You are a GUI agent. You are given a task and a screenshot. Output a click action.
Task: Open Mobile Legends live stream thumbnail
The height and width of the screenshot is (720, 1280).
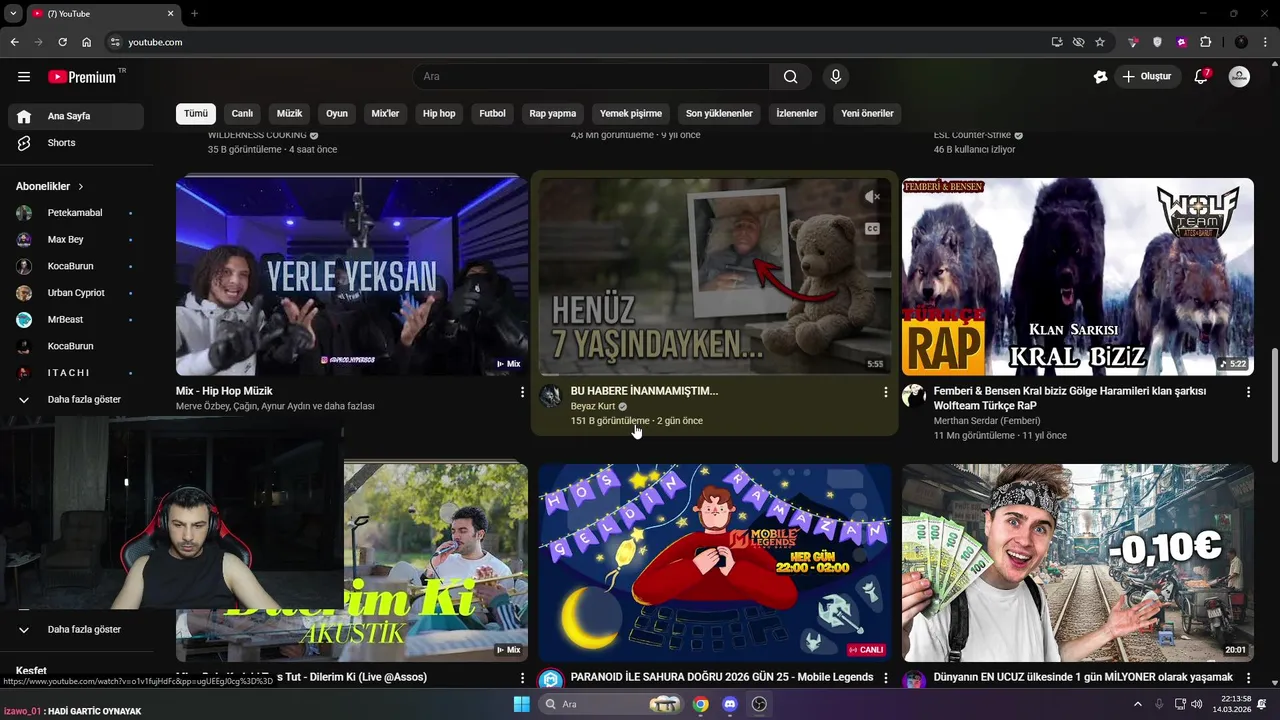coord(715,563)
